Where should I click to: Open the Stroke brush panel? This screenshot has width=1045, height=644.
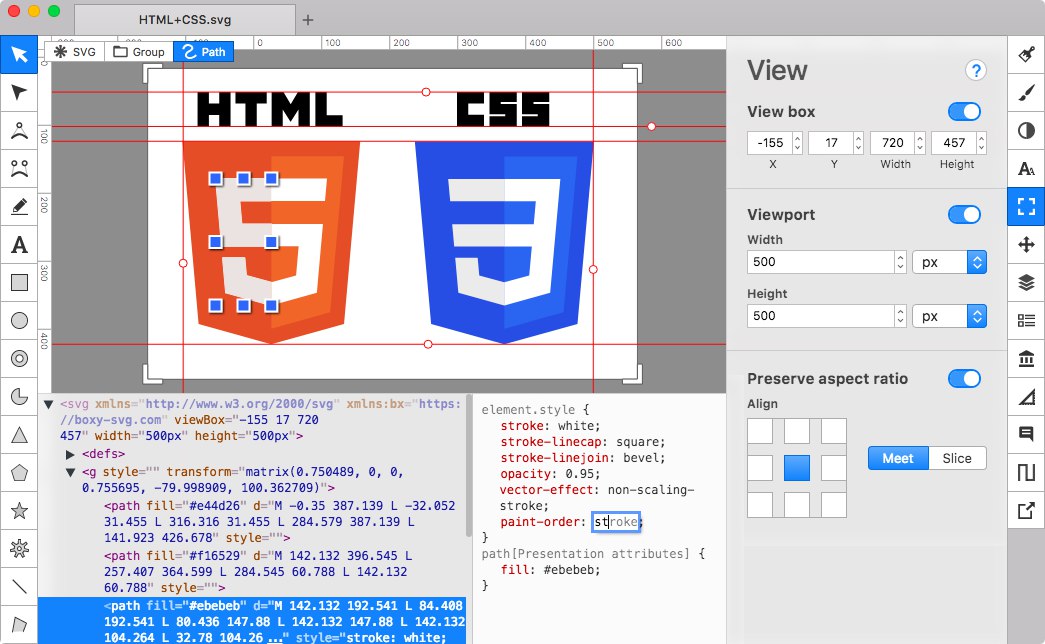pos(1026,92)
